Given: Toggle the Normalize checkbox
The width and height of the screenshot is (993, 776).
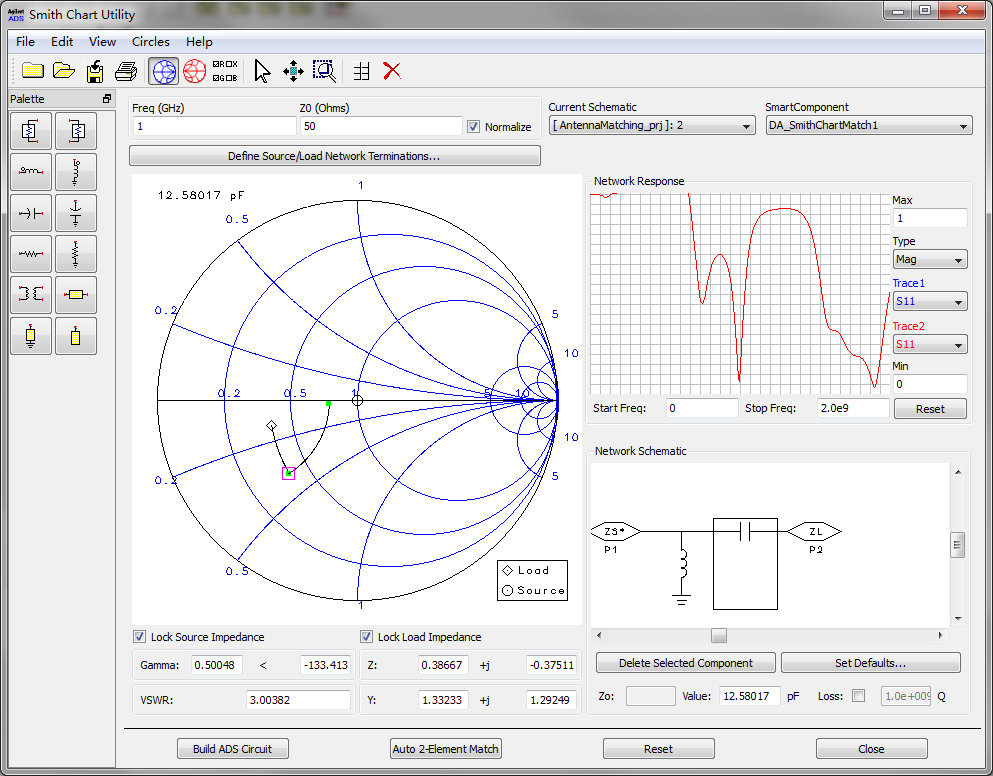Looking at the screenshot, I should tap(473, 127).
